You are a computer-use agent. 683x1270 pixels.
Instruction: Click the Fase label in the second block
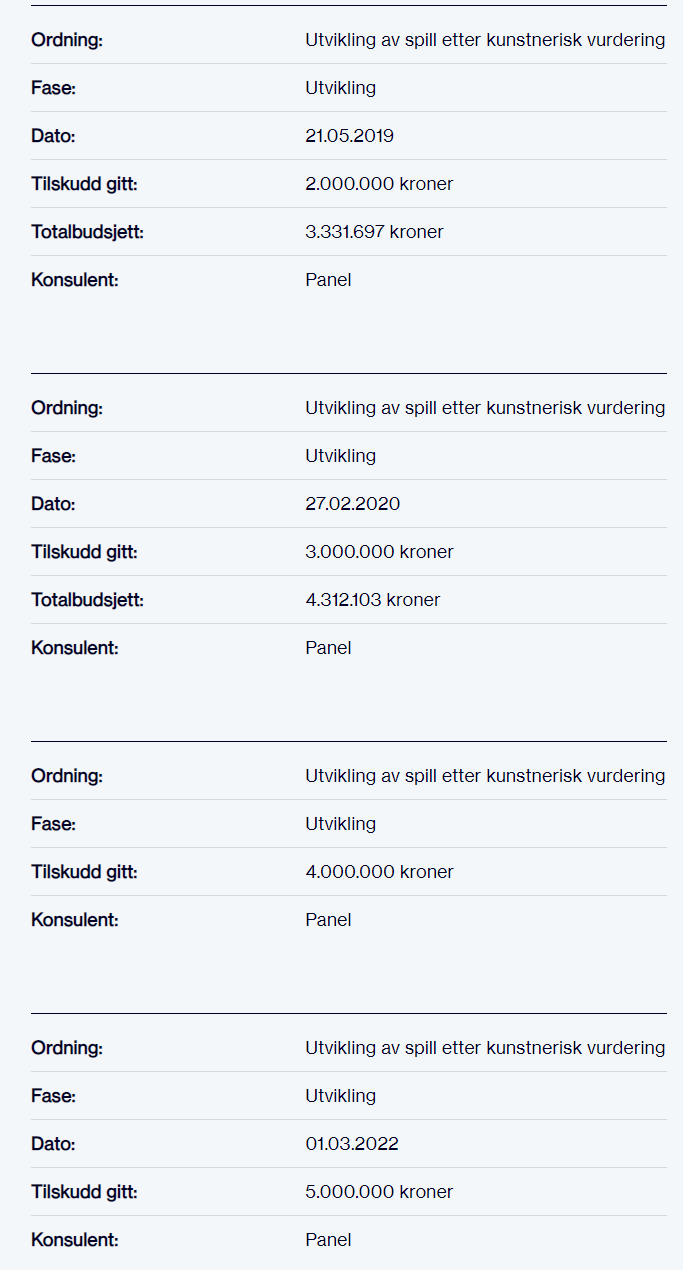tap(54, 456)
